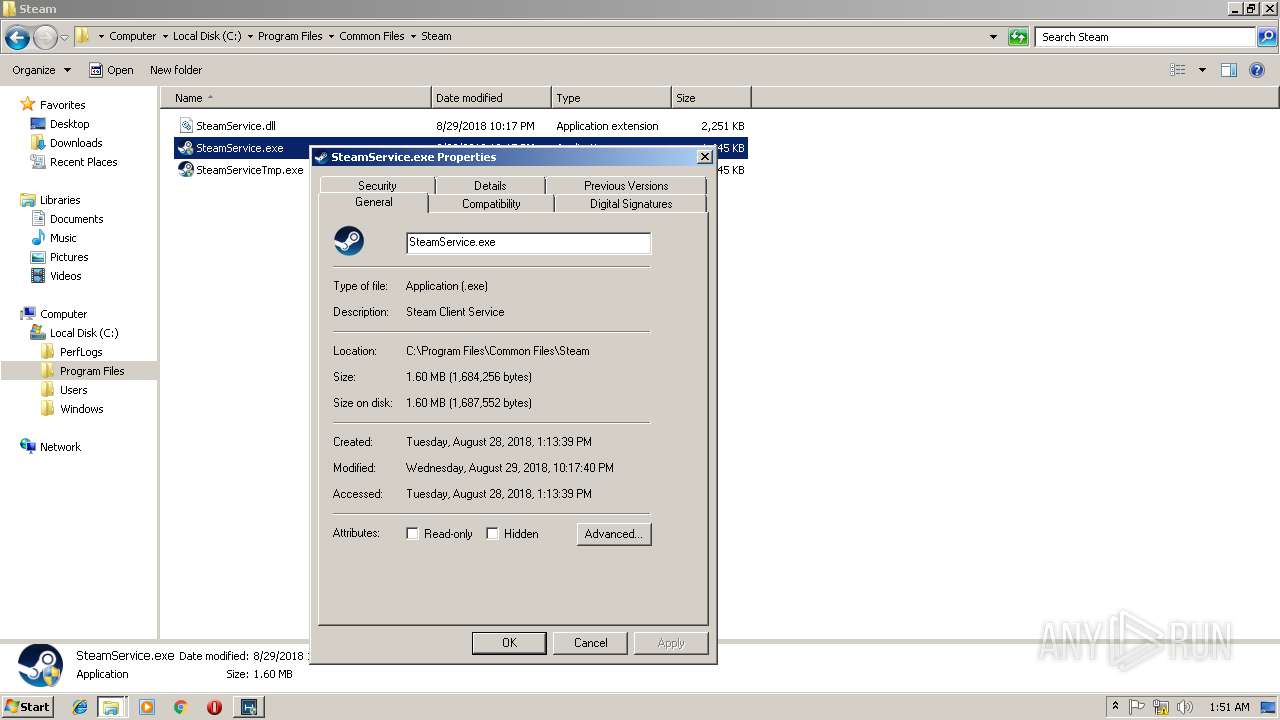Screen dimensions: 1280x720
Task: Click the Windows Explorer taskbar icon
Action: [x=111, y=707]
